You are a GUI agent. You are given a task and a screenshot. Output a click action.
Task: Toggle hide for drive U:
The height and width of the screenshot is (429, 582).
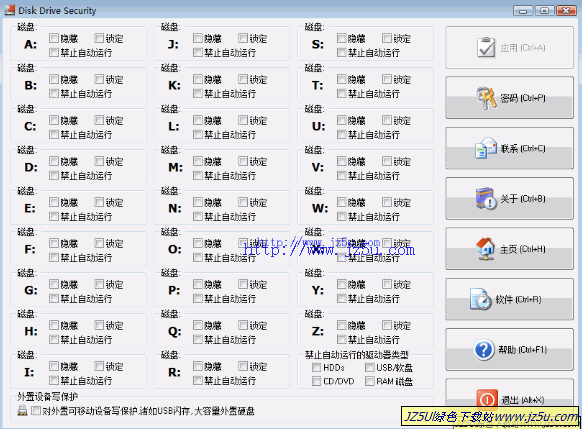pos(341,120)
